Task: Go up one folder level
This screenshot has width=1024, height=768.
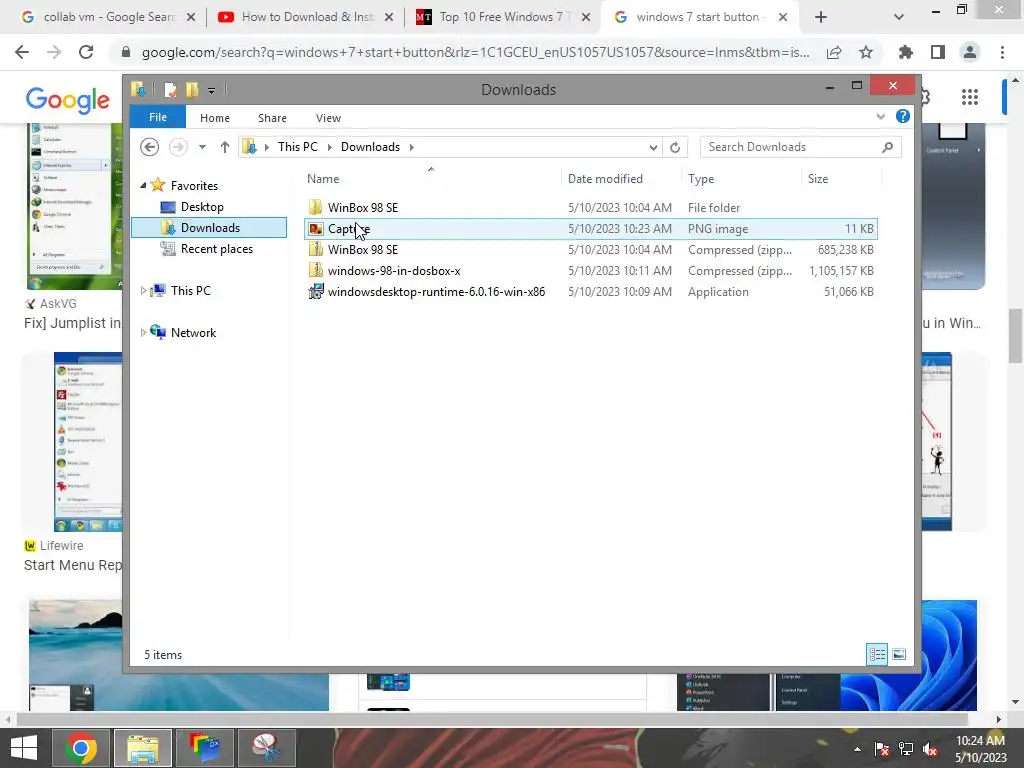Action: pyautogui.click(x=225, y=147)
